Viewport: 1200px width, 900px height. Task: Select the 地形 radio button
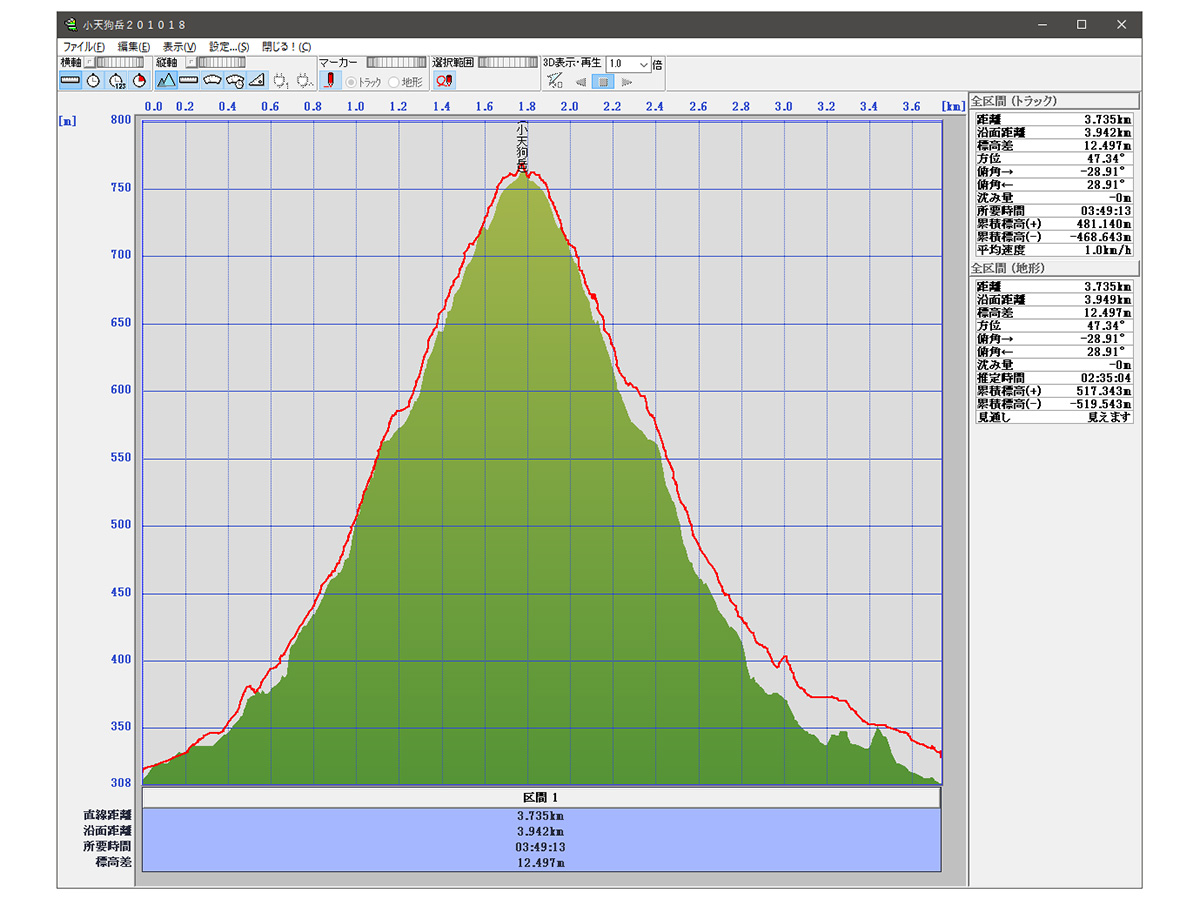click(x=395, y=82)
